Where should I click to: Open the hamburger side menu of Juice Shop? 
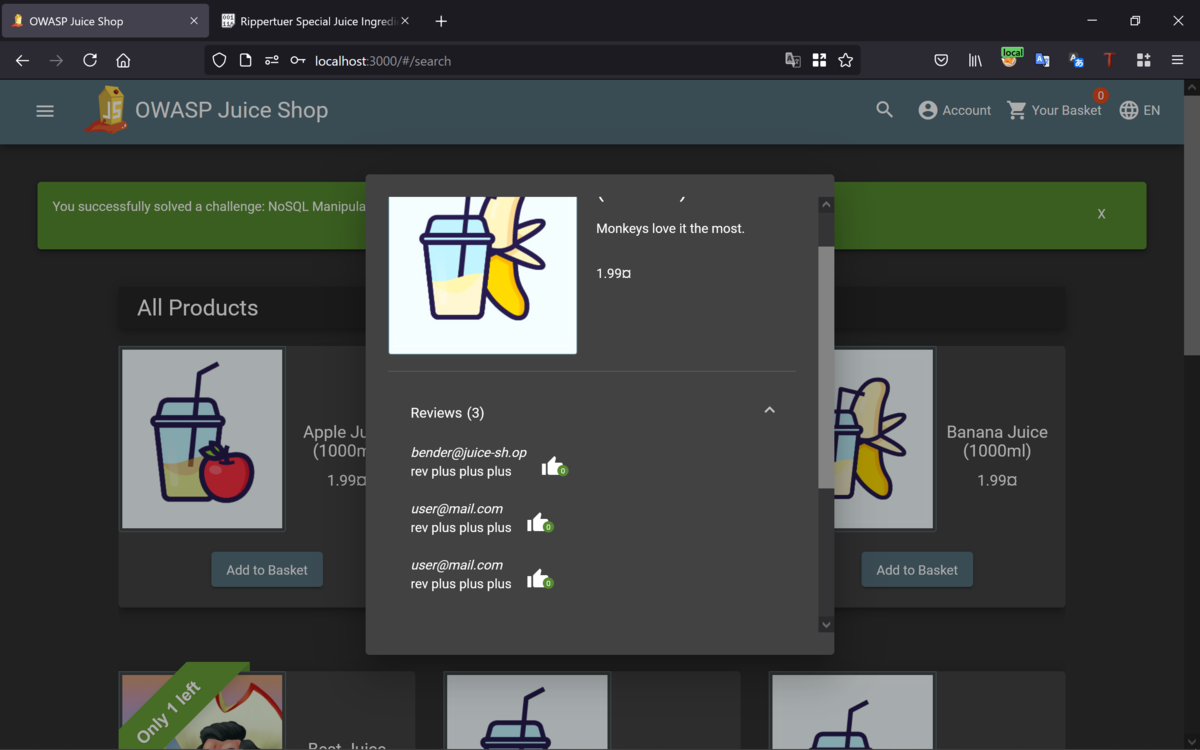(x=45, y=111)
